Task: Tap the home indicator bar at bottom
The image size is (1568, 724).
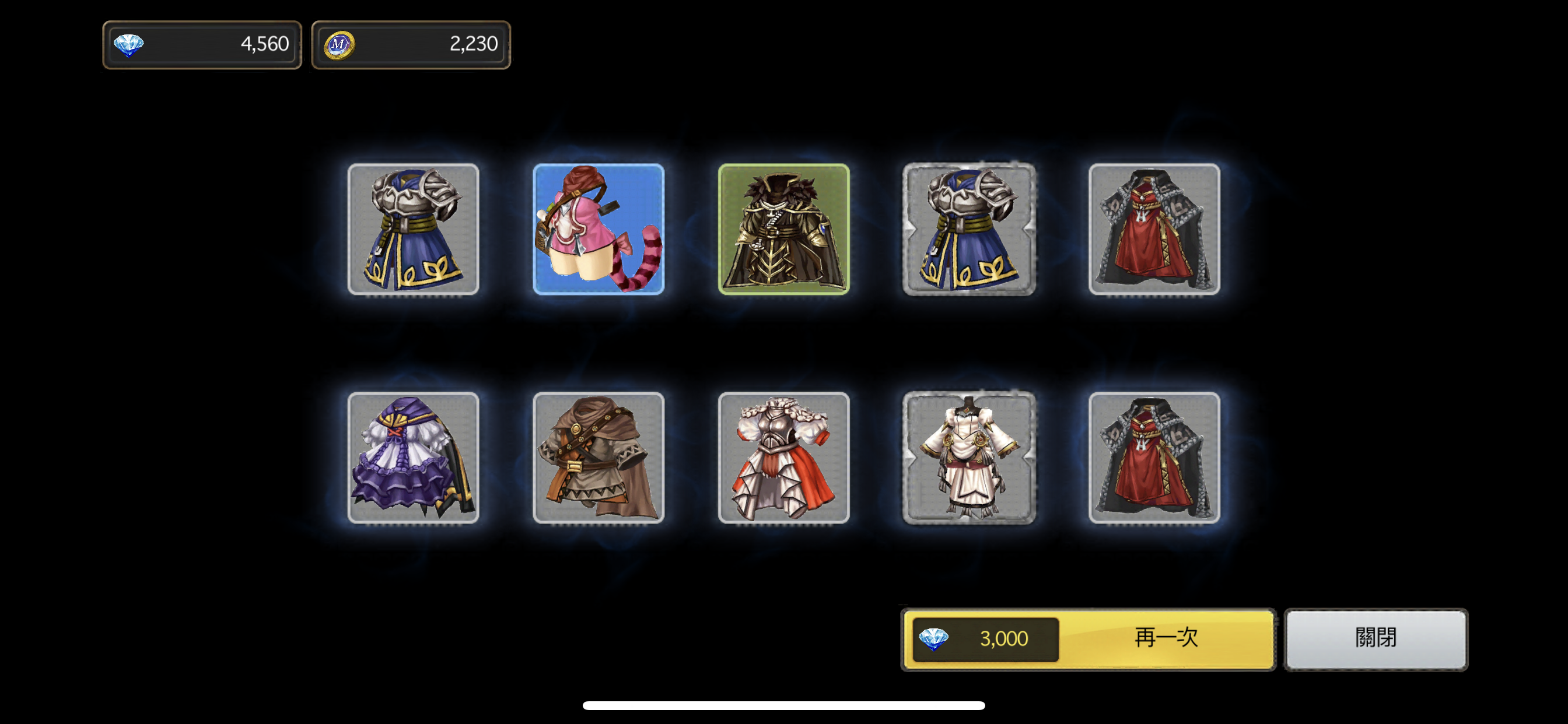Action: [783, 705]
